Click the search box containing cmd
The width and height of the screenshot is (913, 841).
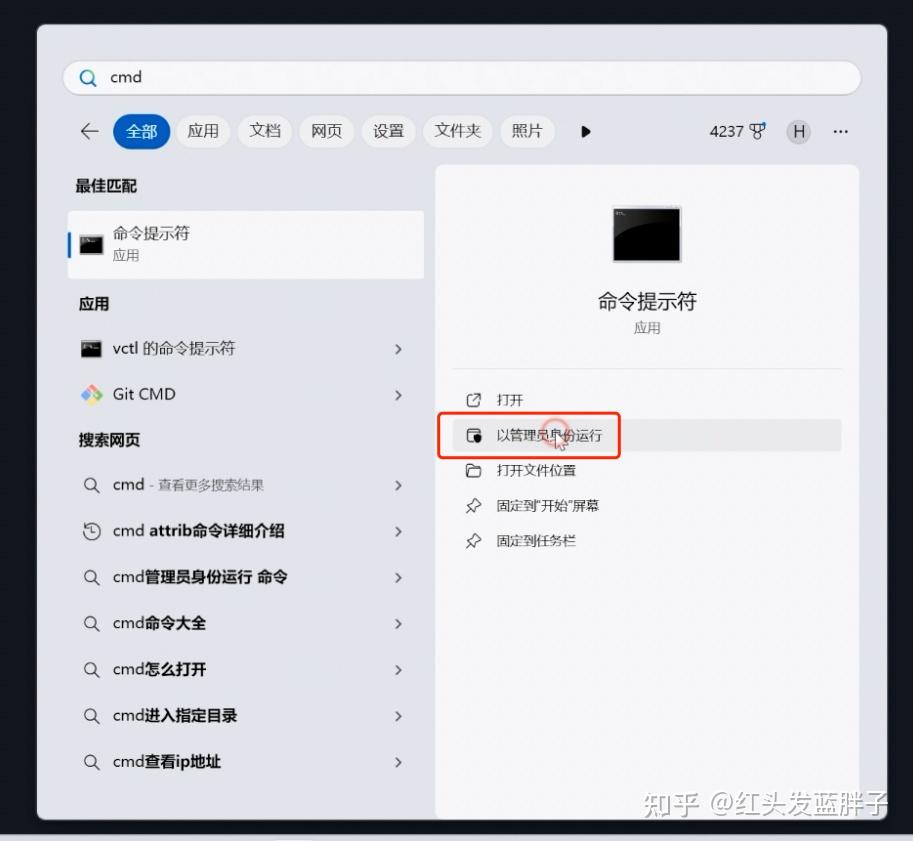click(x=461, y=77)
